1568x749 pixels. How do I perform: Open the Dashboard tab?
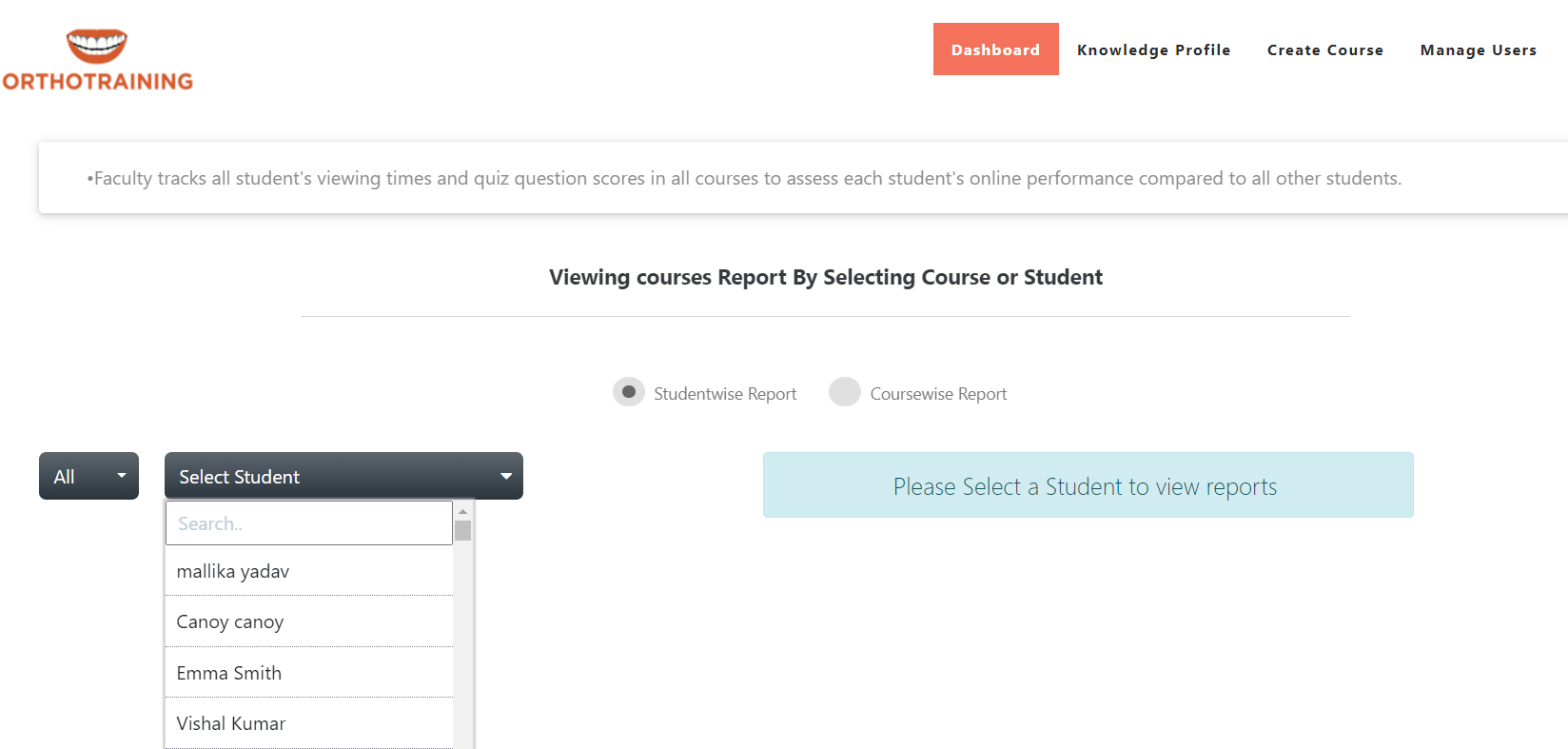point(995,49)
